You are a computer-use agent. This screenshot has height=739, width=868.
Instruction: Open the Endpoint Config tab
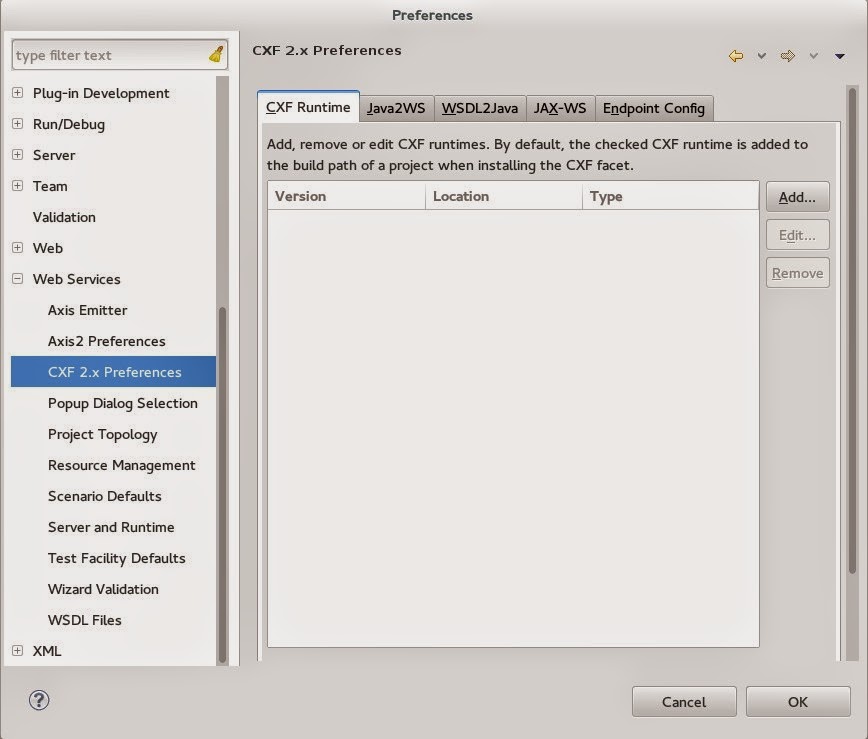pos(654,108)
